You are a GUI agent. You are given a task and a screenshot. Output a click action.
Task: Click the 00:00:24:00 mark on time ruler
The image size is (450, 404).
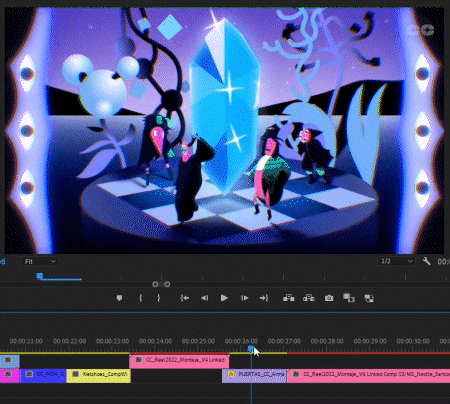[x=155, y=341]
